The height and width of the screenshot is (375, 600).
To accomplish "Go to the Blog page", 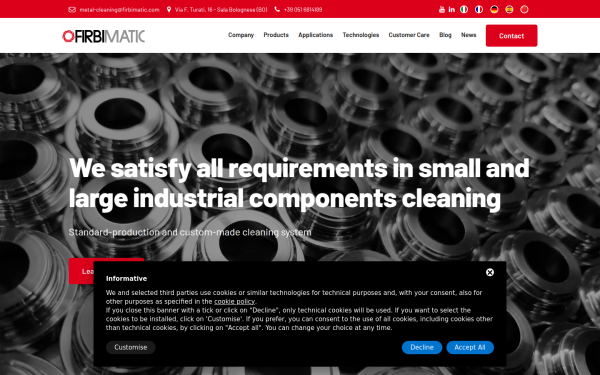I will point(445,35).
